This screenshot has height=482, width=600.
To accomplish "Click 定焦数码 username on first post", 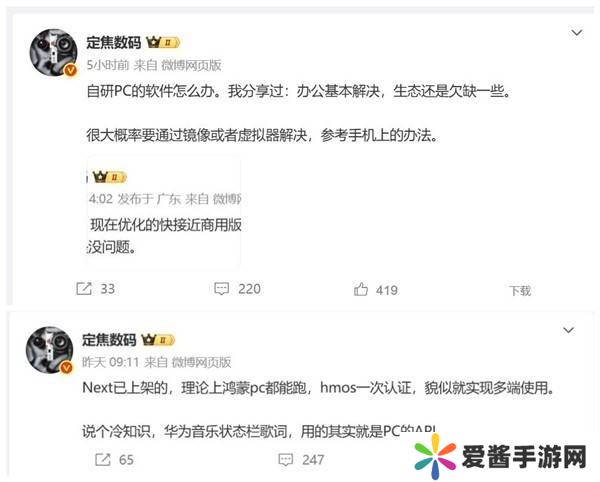I will point(114,42).
